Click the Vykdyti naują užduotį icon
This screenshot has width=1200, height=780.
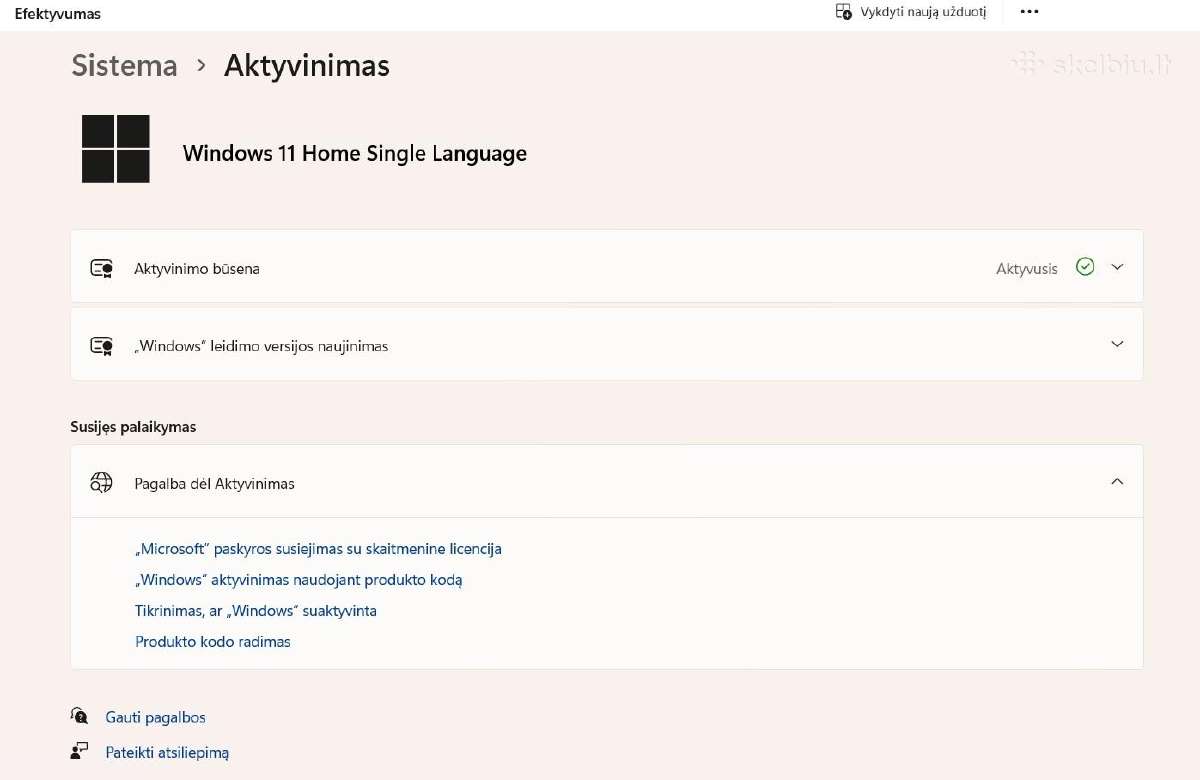click(844, 12)
